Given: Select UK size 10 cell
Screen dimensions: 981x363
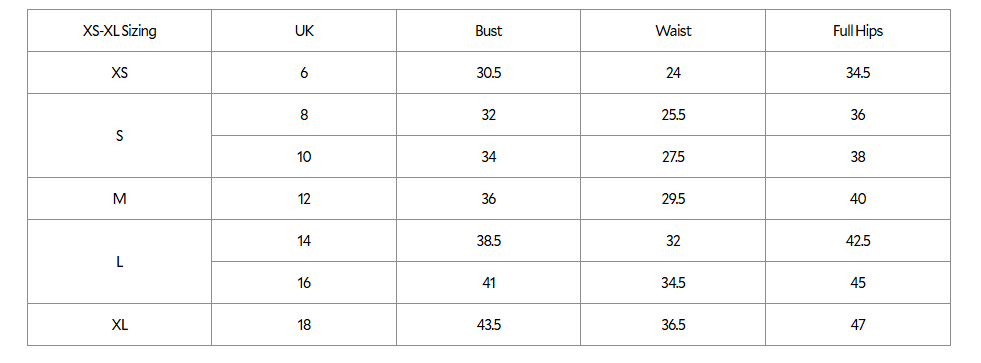Looking at the screenshot, I should pyautogui.click(x=304, y=157).
